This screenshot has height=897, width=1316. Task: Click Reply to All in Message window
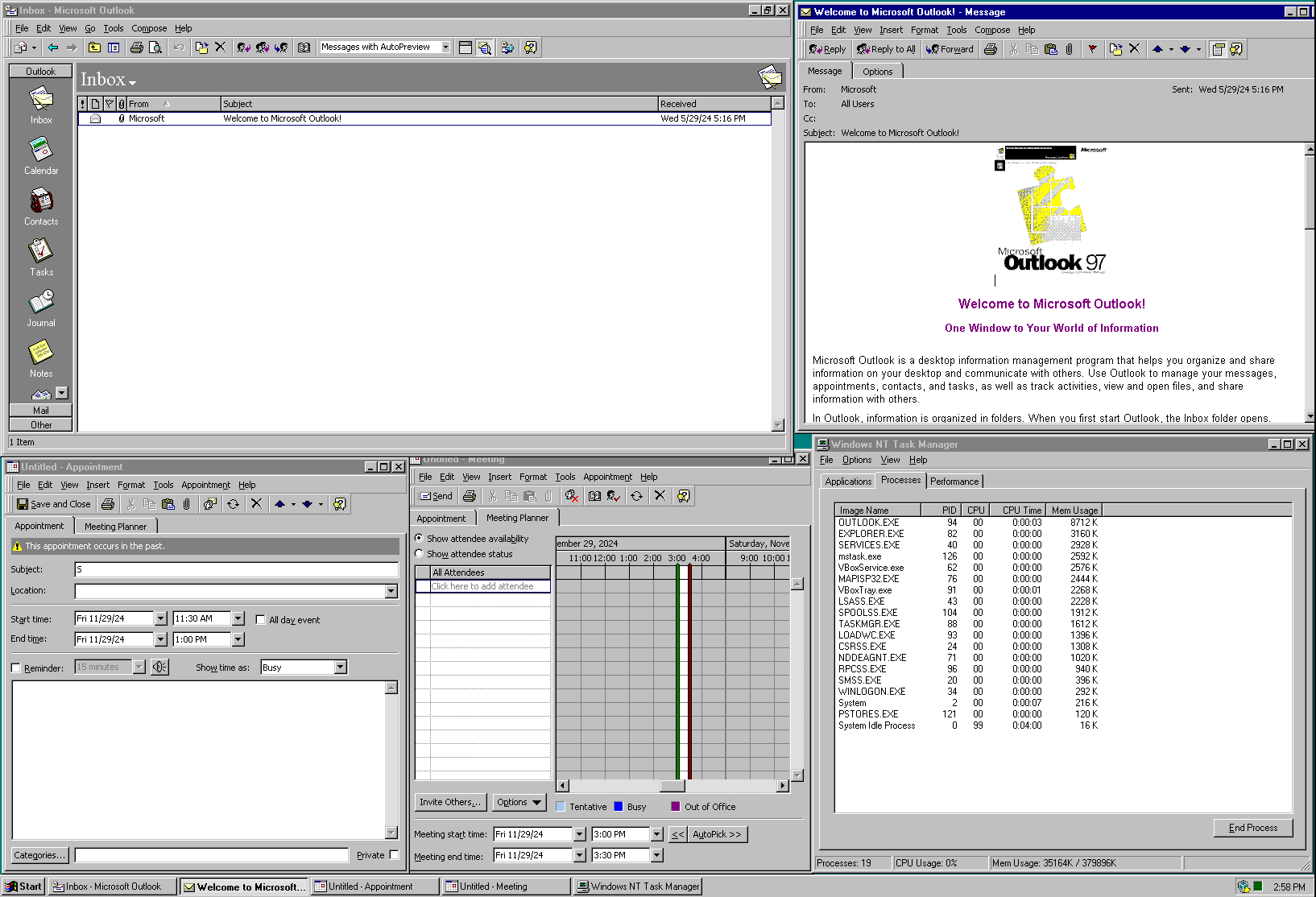886,49
